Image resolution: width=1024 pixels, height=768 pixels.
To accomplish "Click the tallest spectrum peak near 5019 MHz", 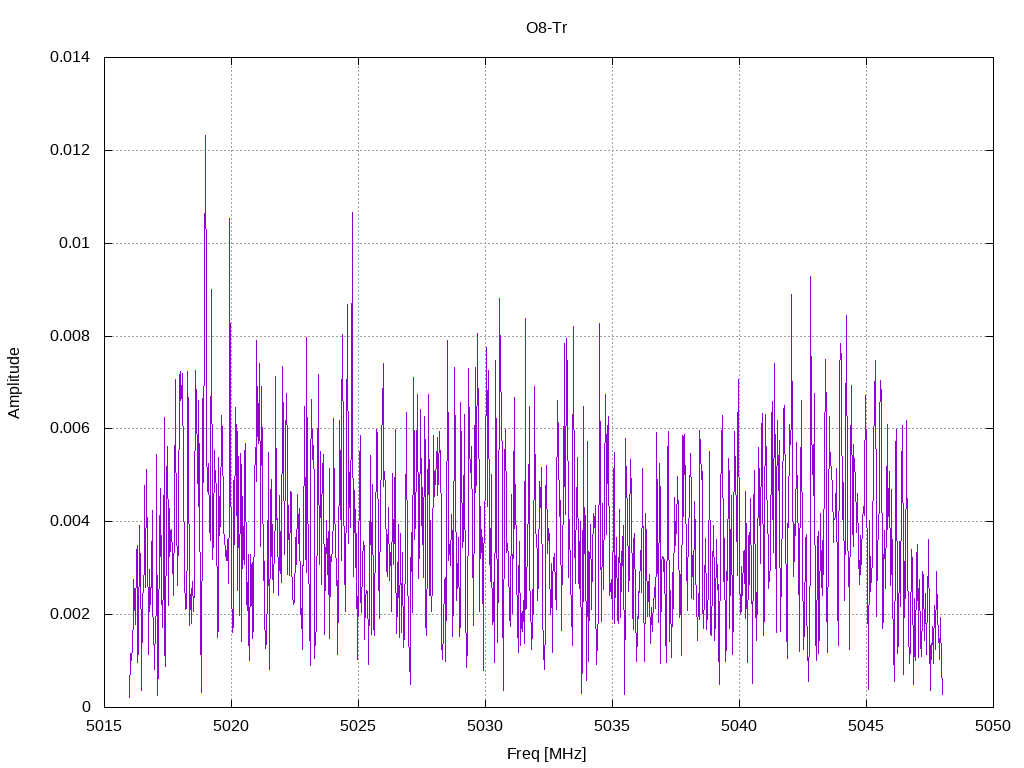I will coord(206,137).
